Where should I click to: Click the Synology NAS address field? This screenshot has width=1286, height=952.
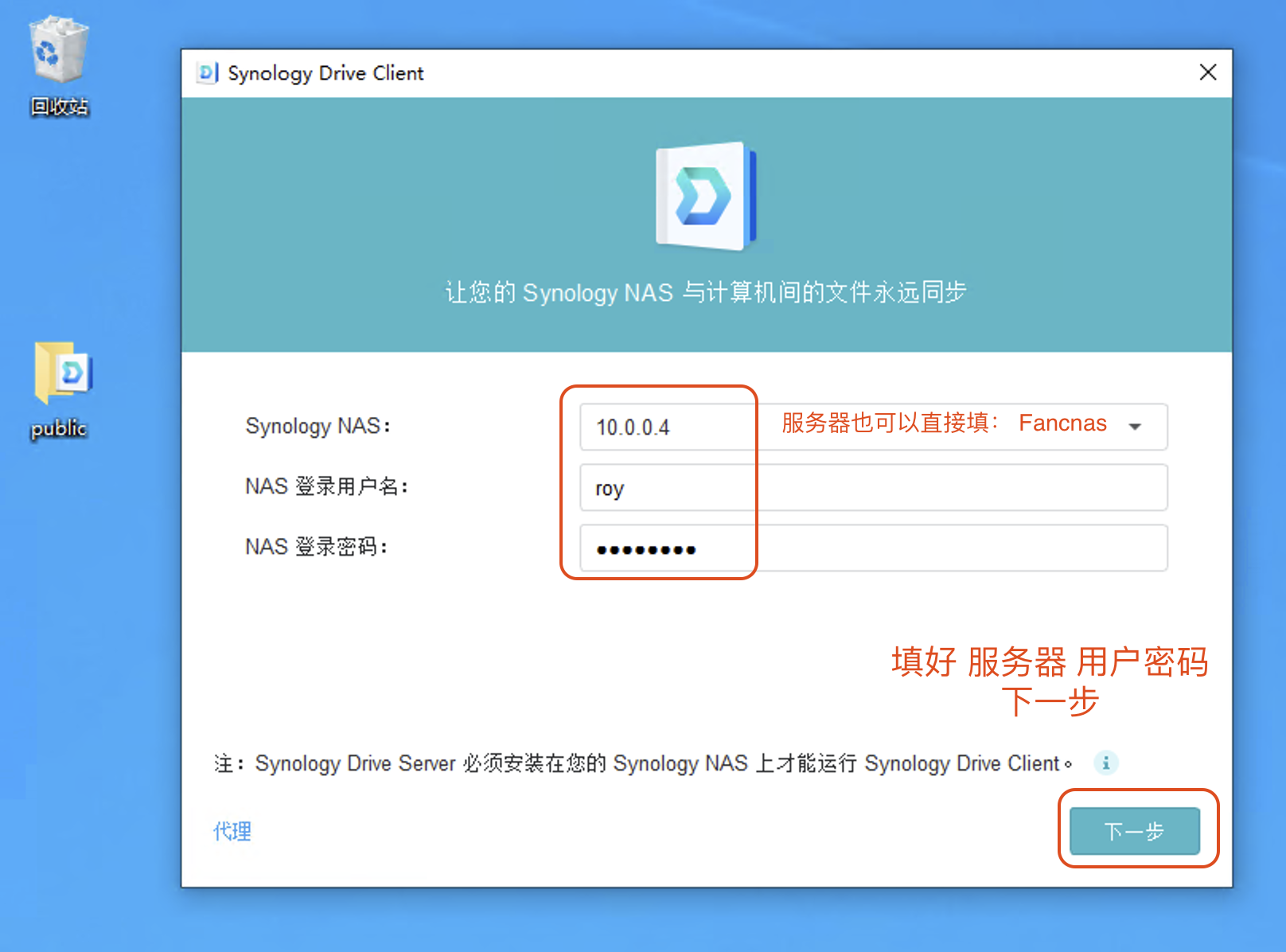pos(873,427)
